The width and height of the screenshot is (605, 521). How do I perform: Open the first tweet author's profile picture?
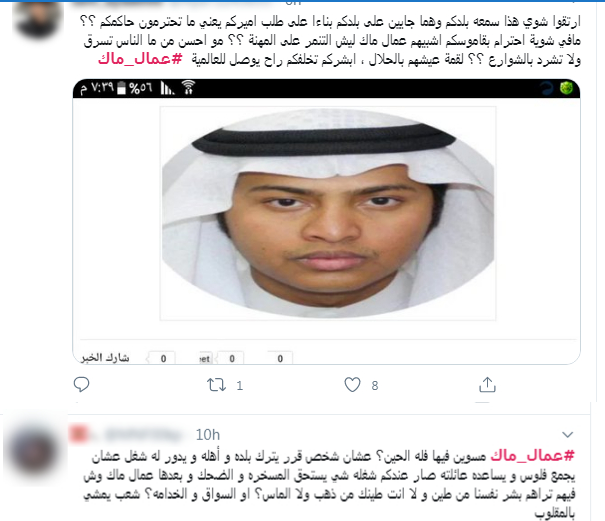click(x=37, y=19)
